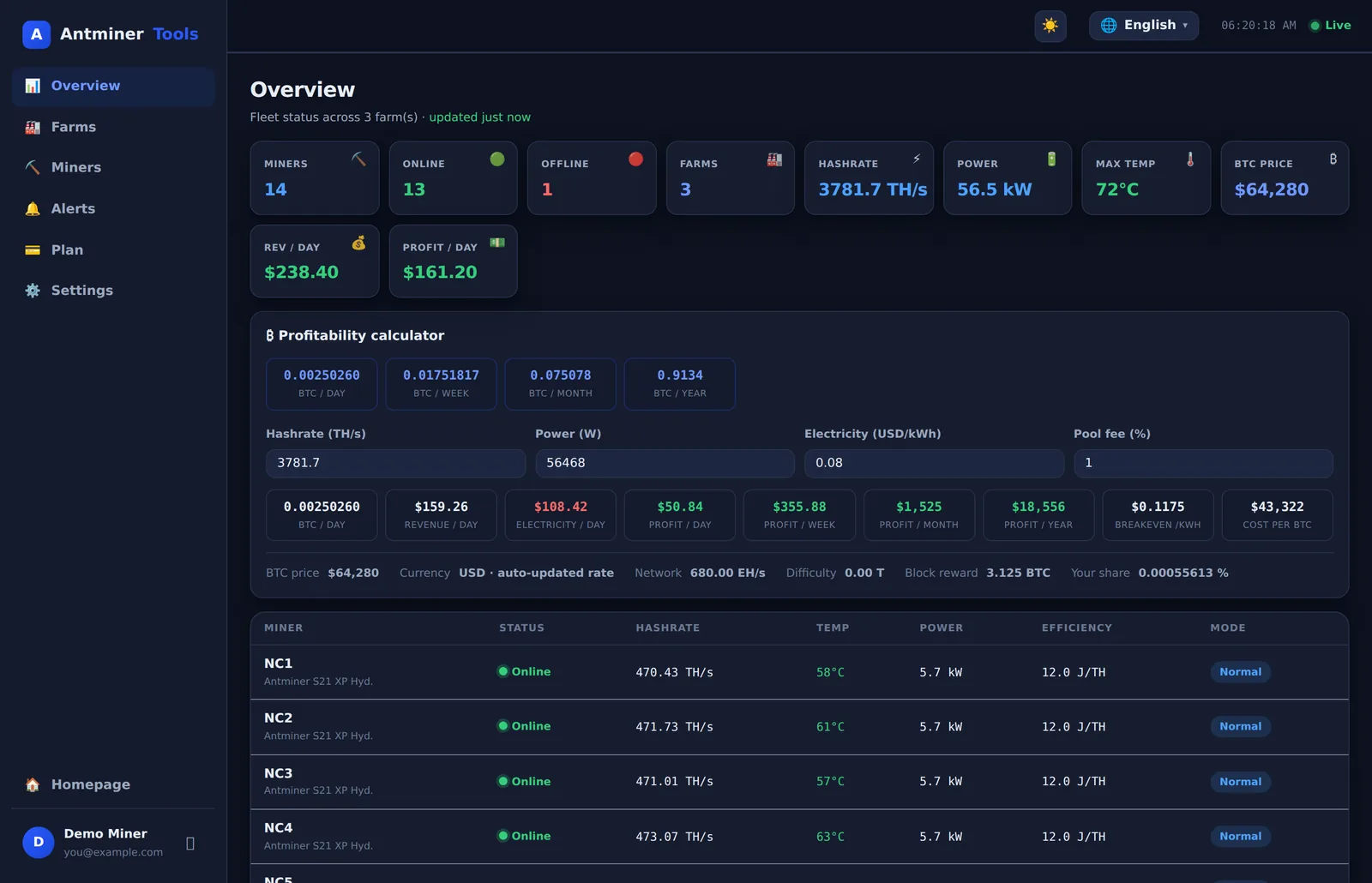Open the English language dropdown
Viewport: 1372px width, 883px height.
click(x=1144, y=26)
